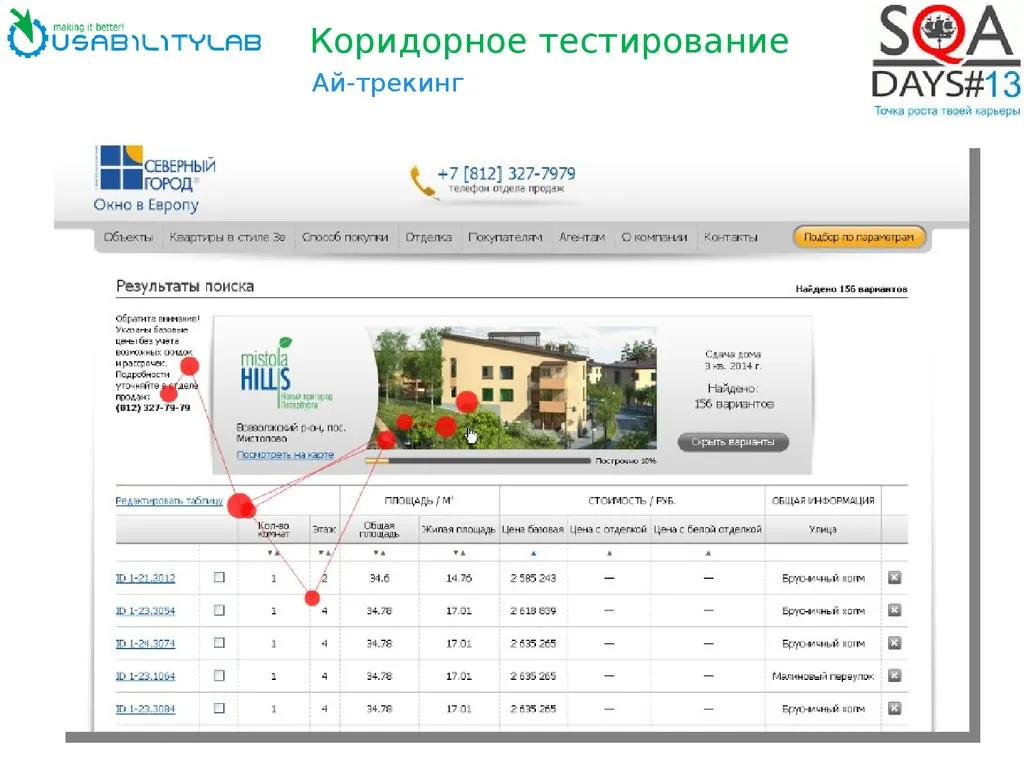The image size is (1024, 768).
Task: Click the SQA Days#13 logo
Action: pyautogui.click(x=946, y=60)
